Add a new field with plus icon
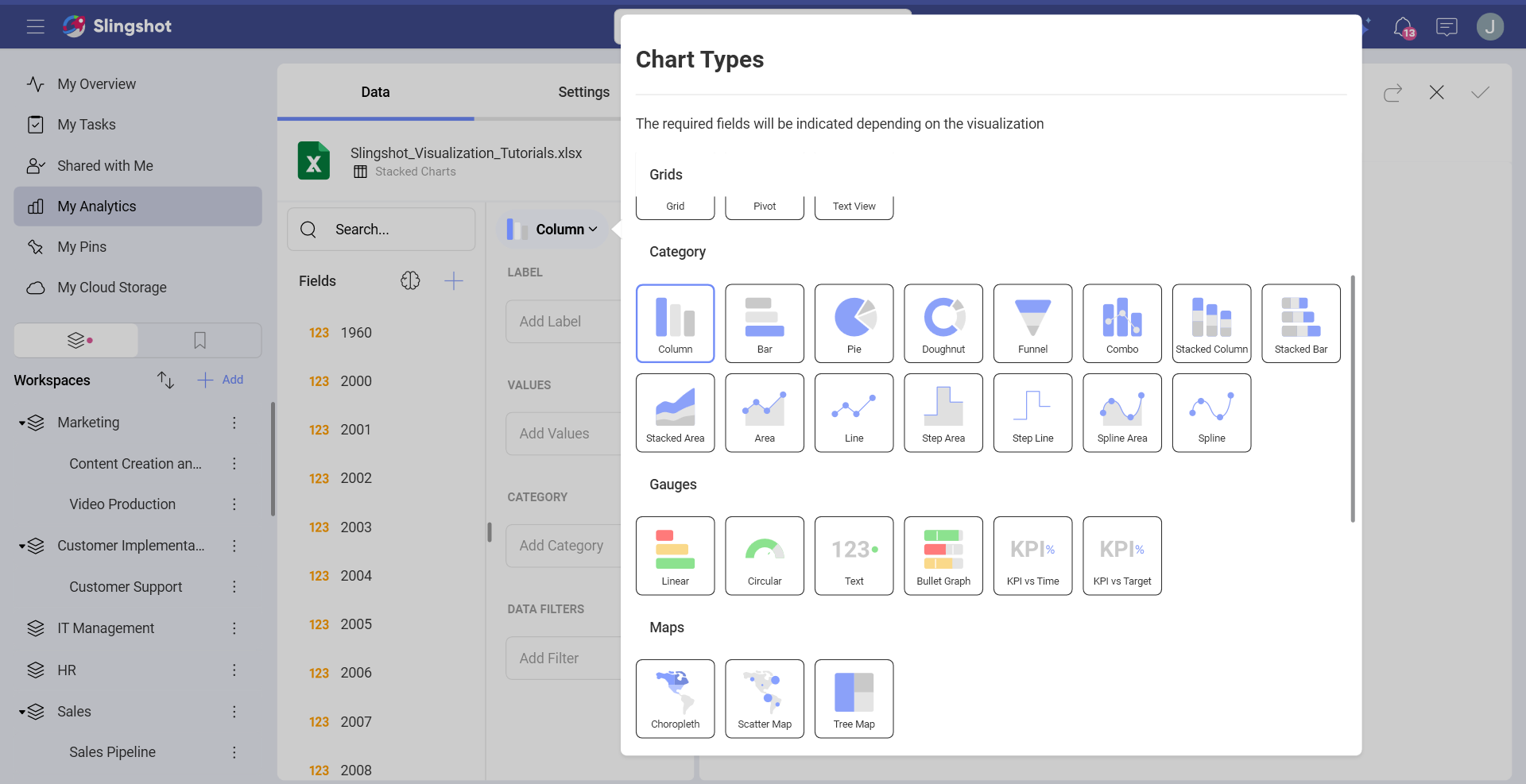 point(454,280)
